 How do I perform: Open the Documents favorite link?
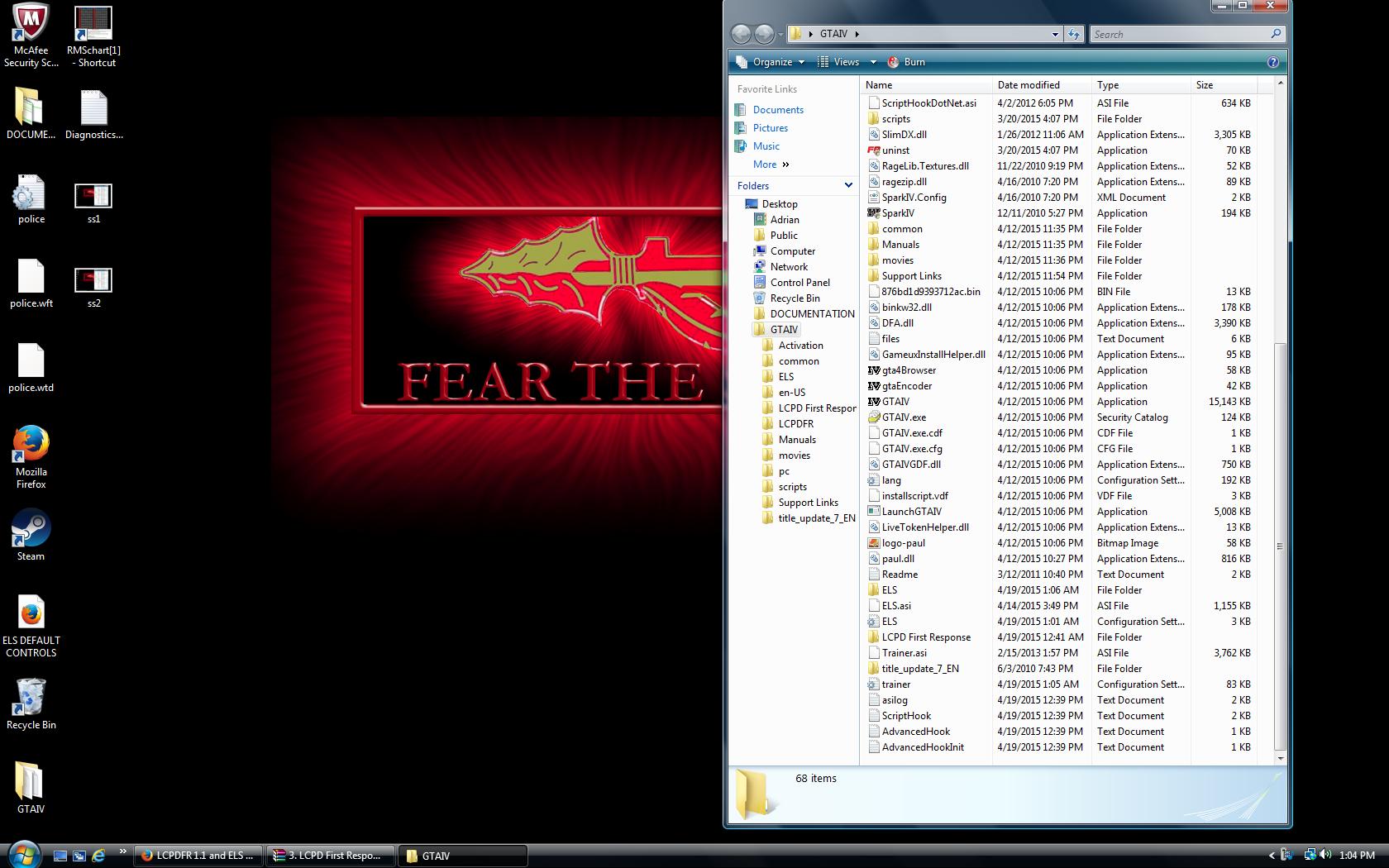(777, 110)
